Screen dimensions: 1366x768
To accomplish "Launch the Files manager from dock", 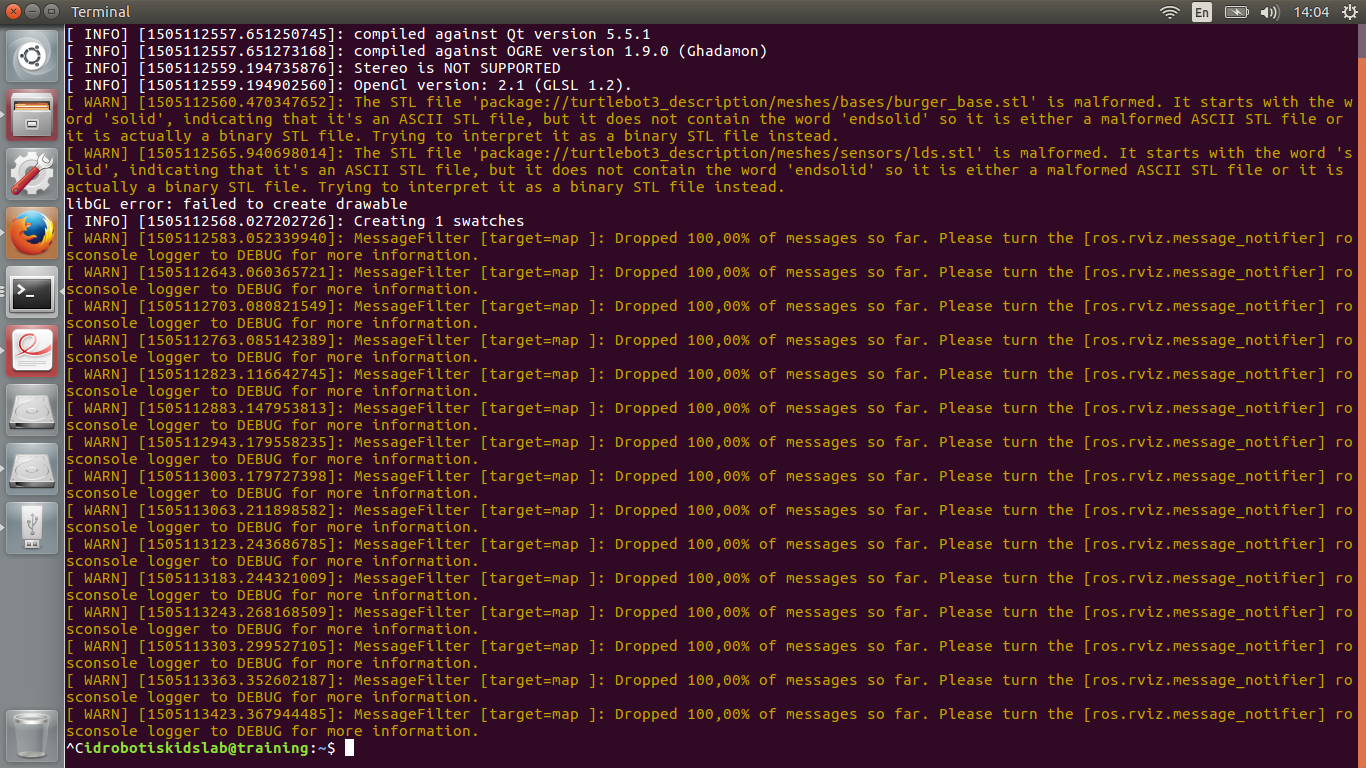I will (32, 115).
